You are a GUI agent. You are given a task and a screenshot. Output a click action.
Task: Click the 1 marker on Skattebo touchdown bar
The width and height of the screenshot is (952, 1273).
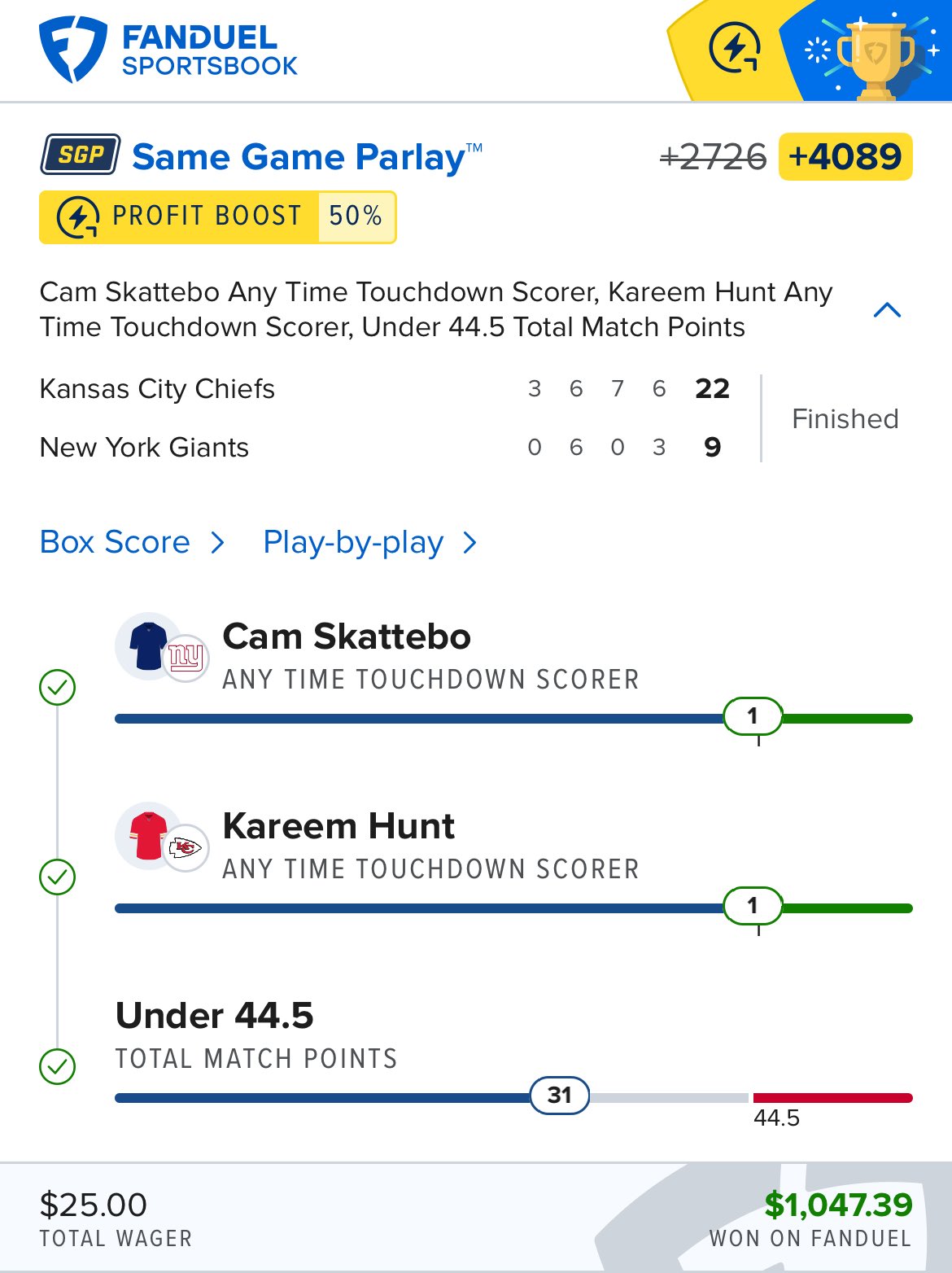pyautogui.click(x=753, y=716)
